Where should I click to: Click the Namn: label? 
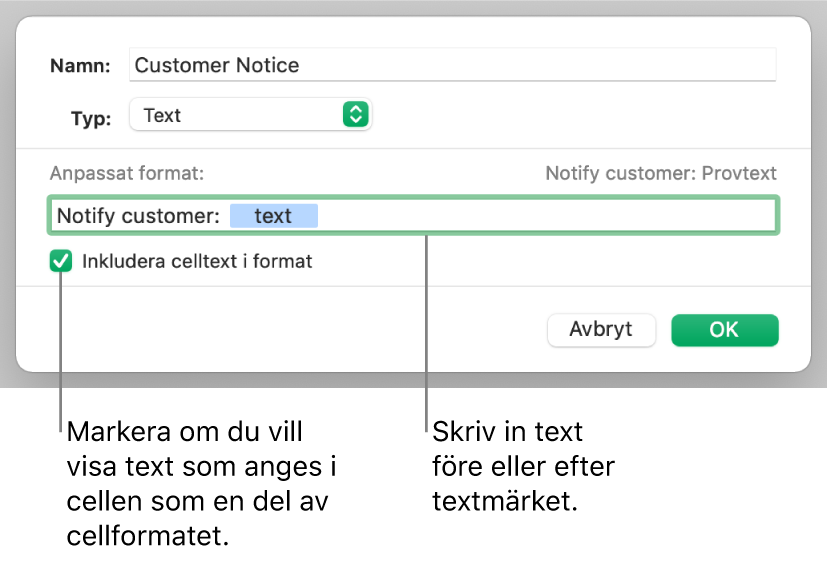pos(82,67)
